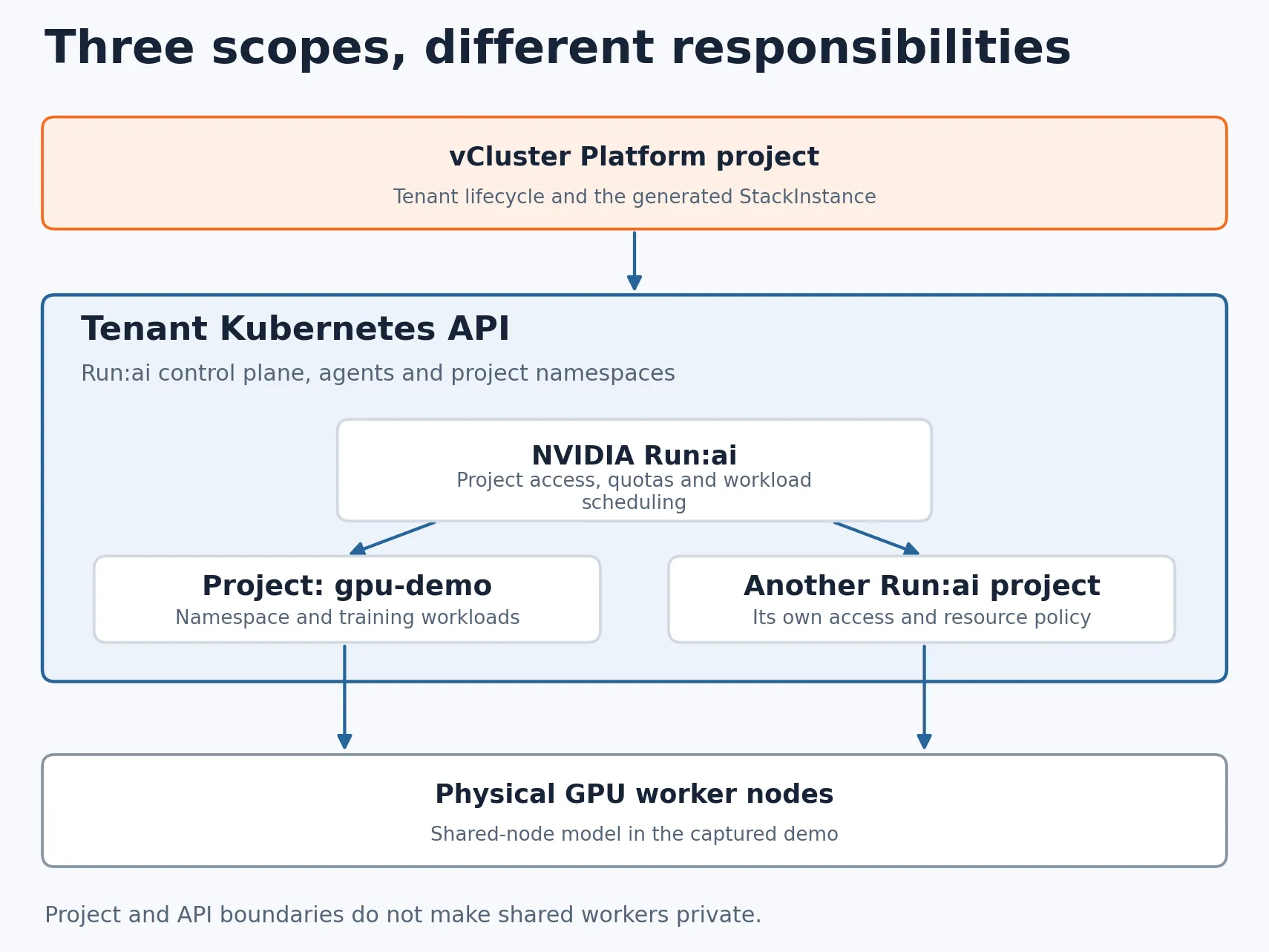
Task: Select the 'NVIDIA Run:ai' box title
Action: 634,455
